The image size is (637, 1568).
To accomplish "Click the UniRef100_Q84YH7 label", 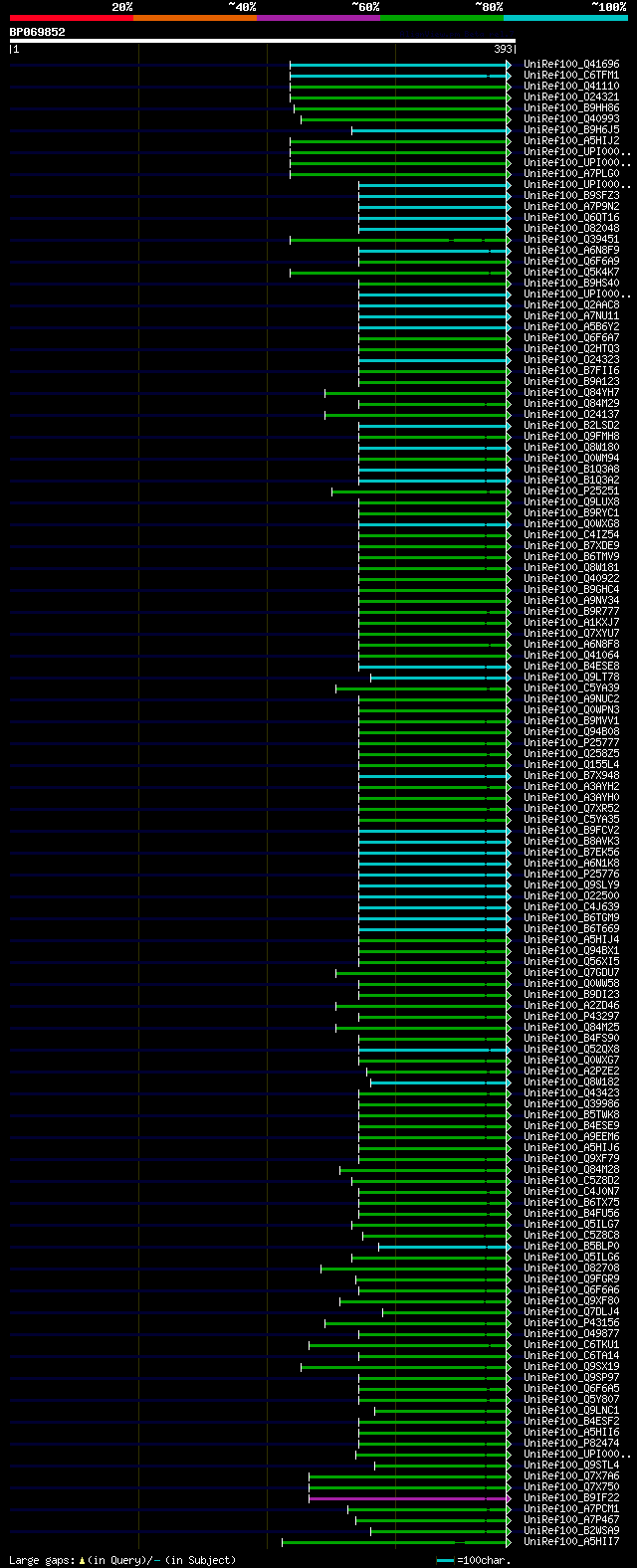I will pyautogui.click(x=571, y=393).
